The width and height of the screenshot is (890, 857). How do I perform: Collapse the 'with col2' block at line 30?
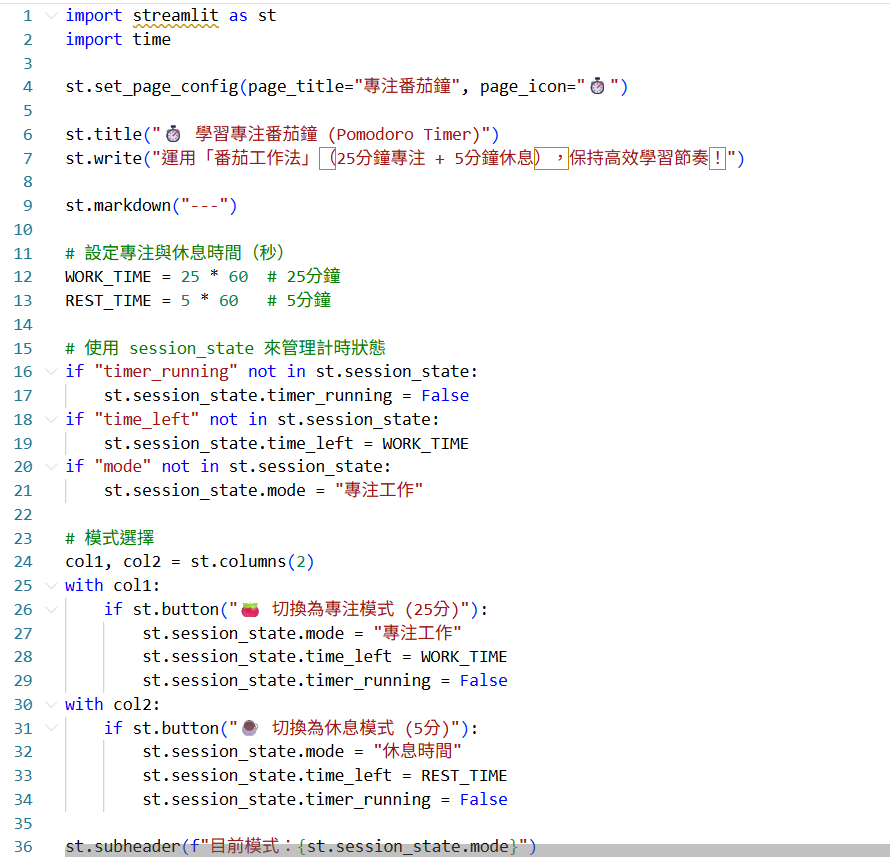click(x=51, y=704)
